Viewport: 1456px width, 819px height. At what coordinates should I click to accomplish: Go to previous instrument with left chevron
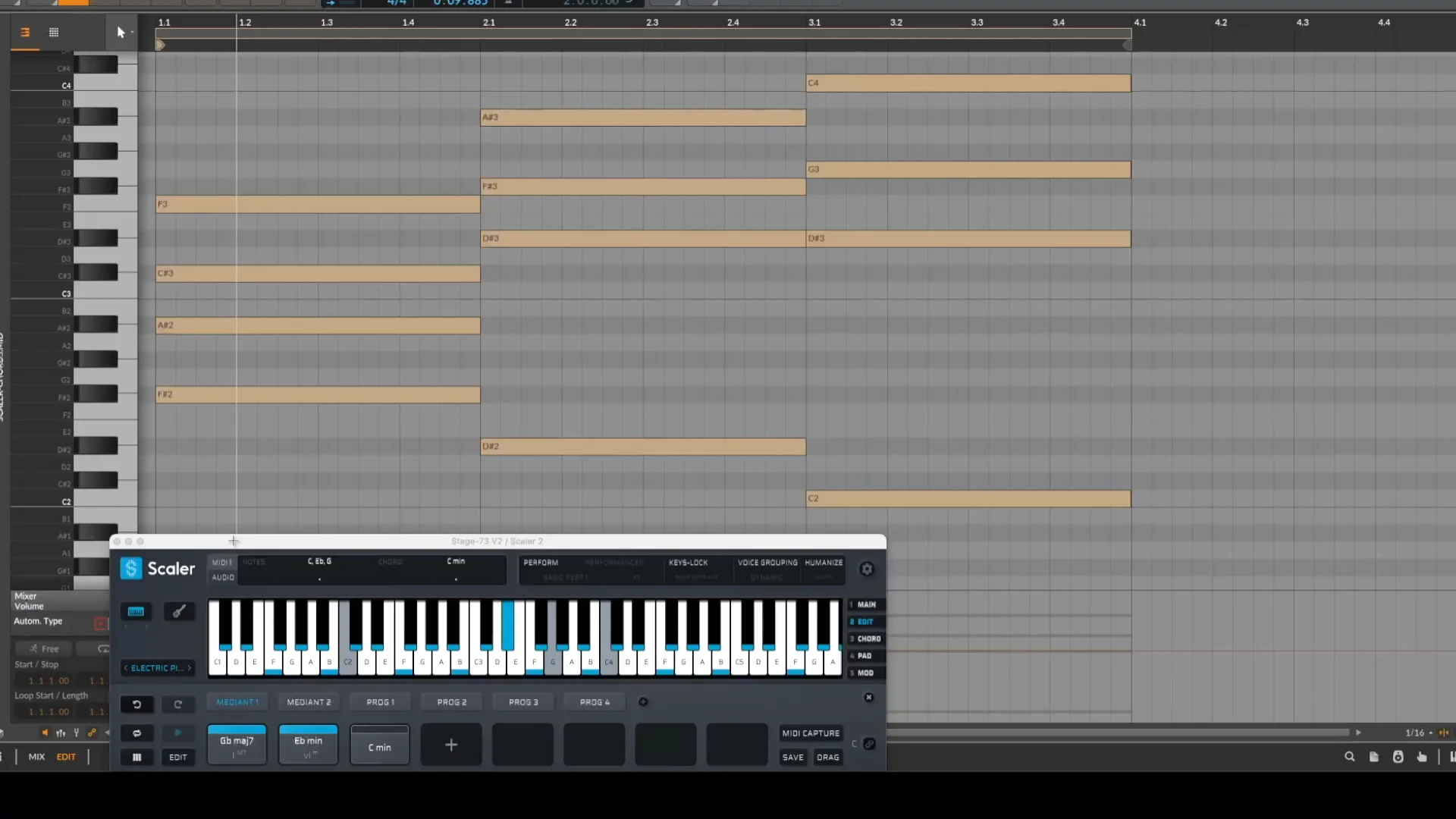(125, 668)
